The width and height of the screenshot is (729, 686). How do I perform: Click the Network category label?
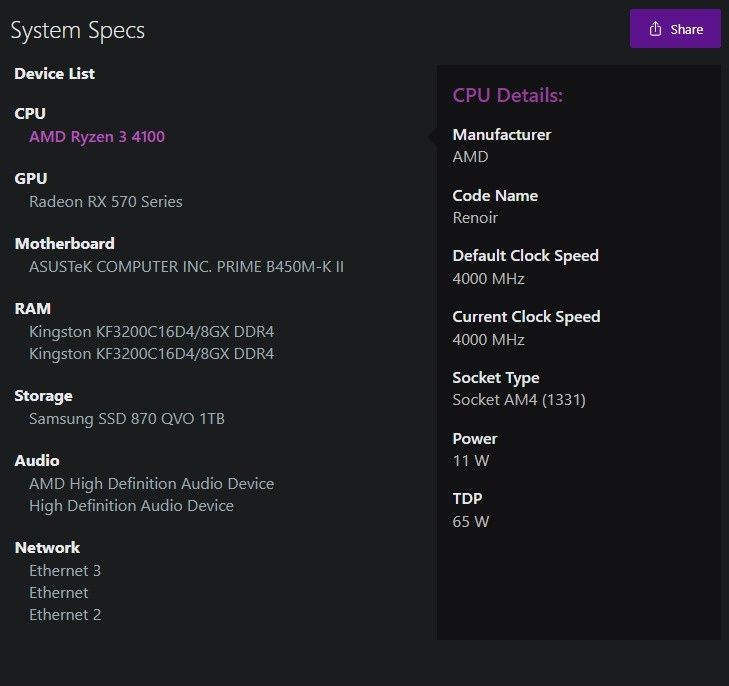[47, 547]
